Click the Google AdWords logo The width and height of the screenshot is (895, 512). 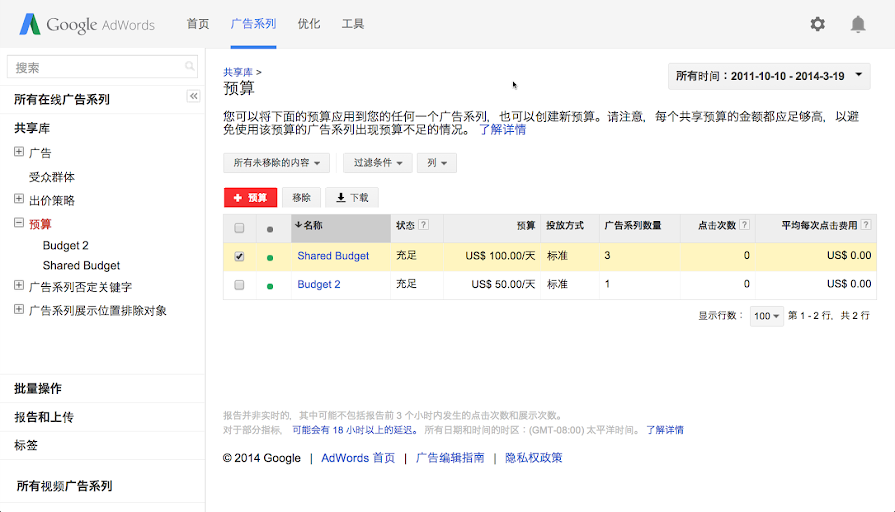(x=86, y=24)
